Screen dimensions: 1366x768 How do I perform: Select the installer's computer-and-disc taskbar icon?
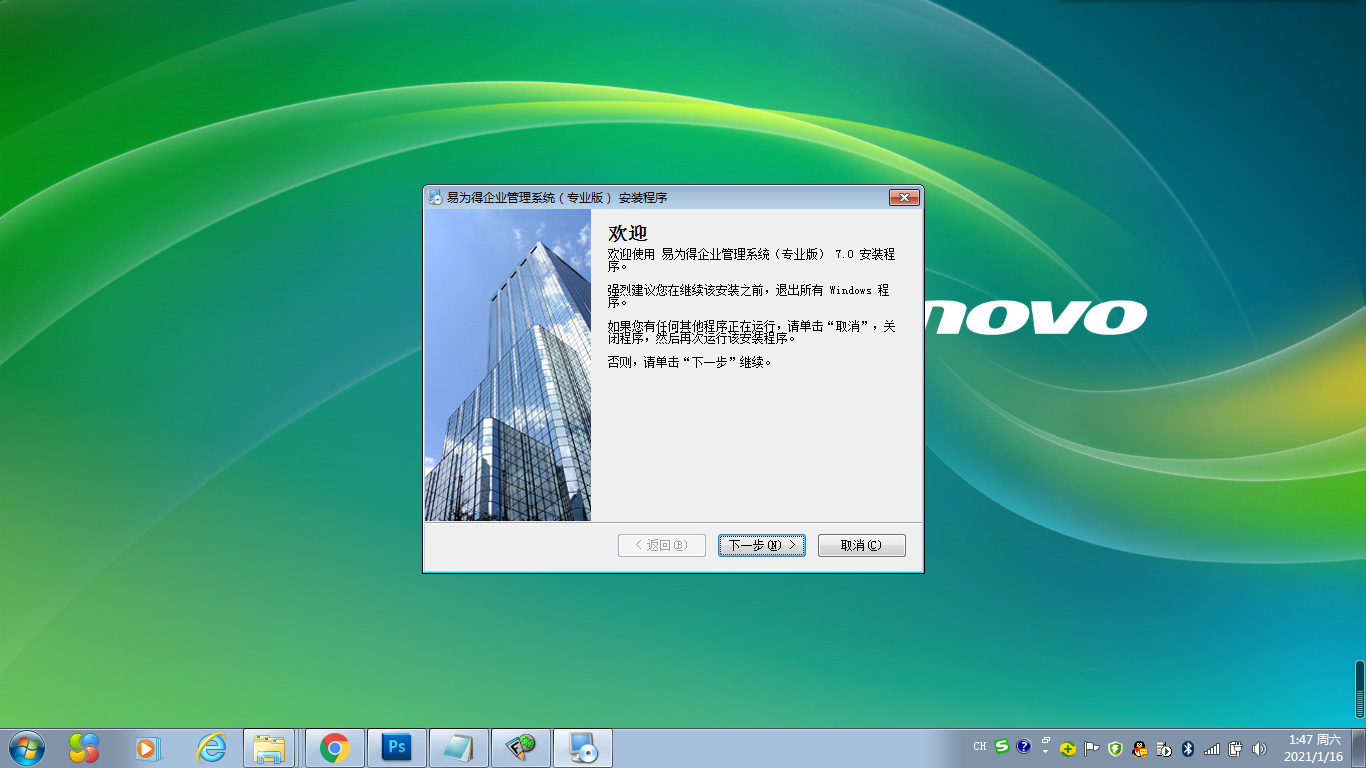coord(582,748)
